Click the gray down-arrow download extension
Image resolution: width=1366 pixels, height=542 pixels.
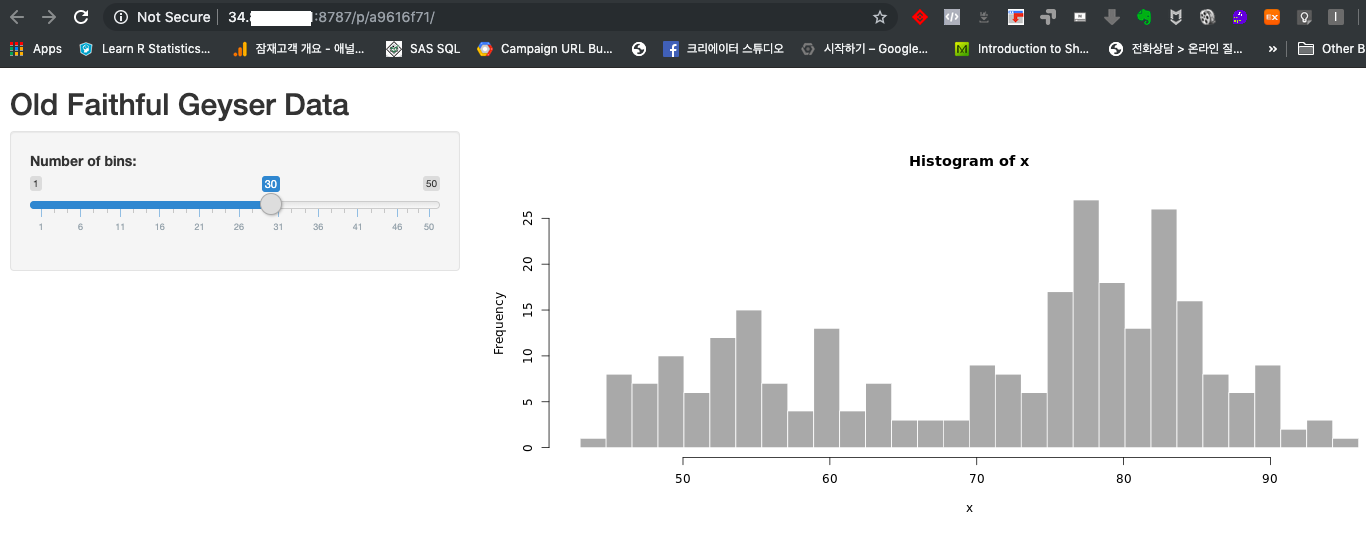(x=1111, y=17)
